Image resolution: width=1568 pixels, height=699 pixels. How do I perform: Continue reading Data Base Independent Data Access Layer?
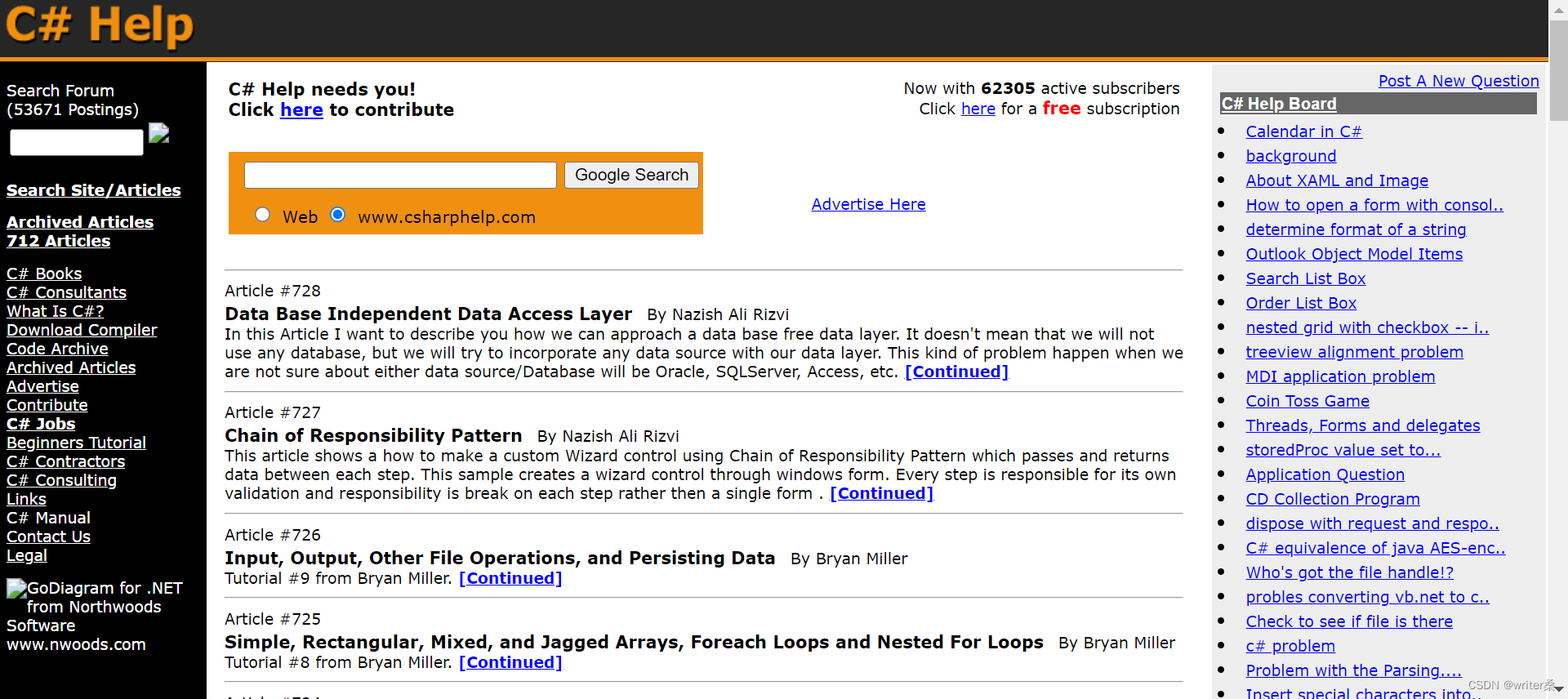(x=956, y=372)
